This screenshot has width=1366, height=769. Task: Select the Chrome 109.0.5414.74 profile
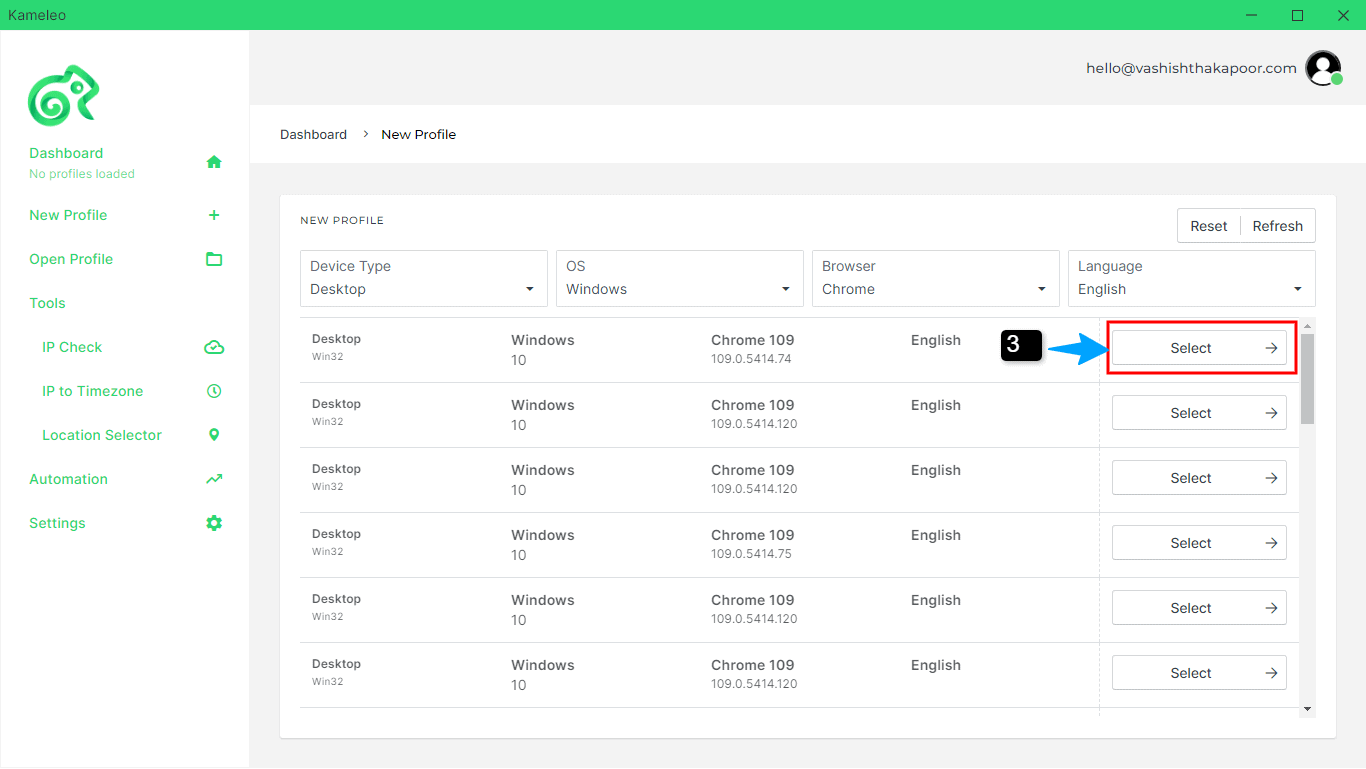point(1199,348)
